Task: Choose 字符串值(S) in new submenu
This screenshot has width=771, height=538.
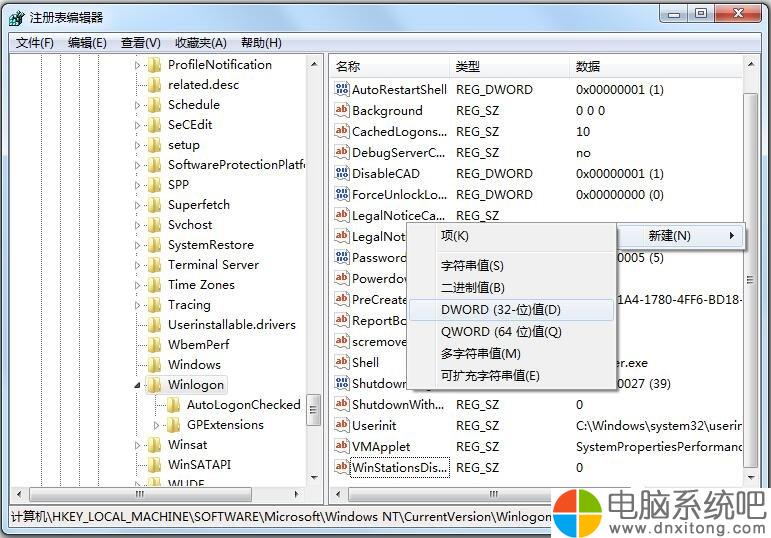Action: [511, 266]
